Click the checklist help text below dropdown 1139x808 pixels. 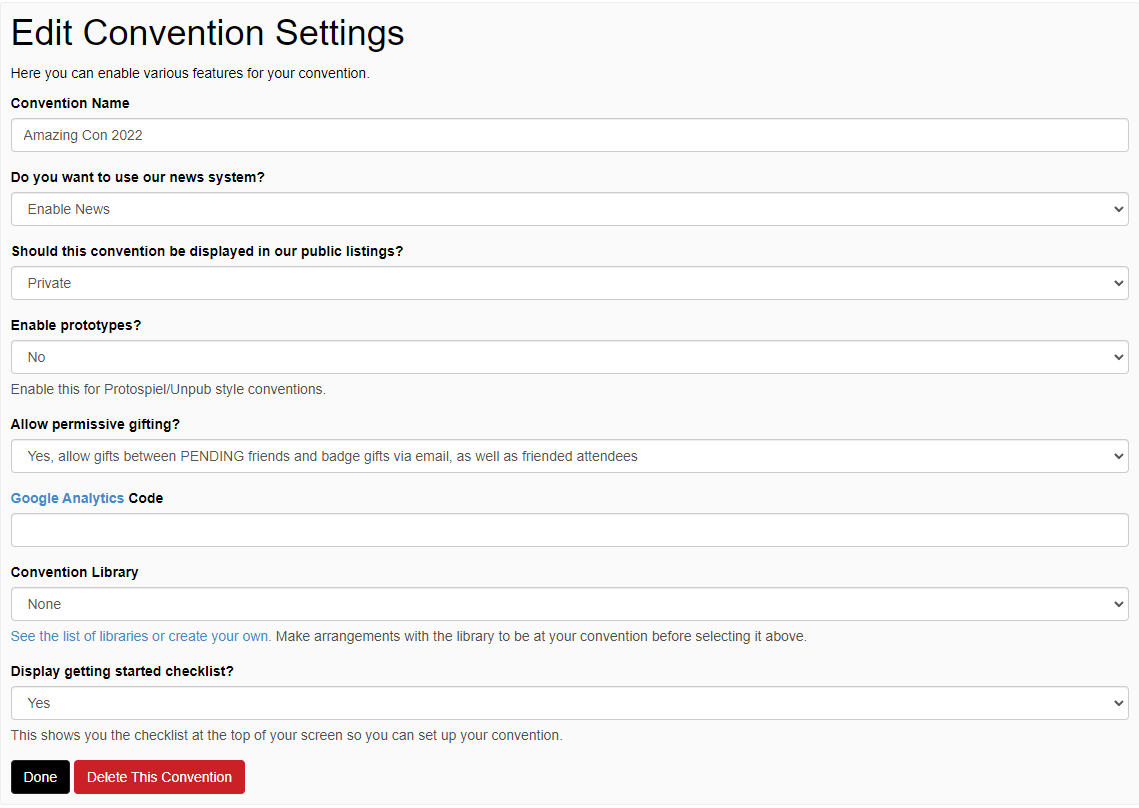point(286,735)
